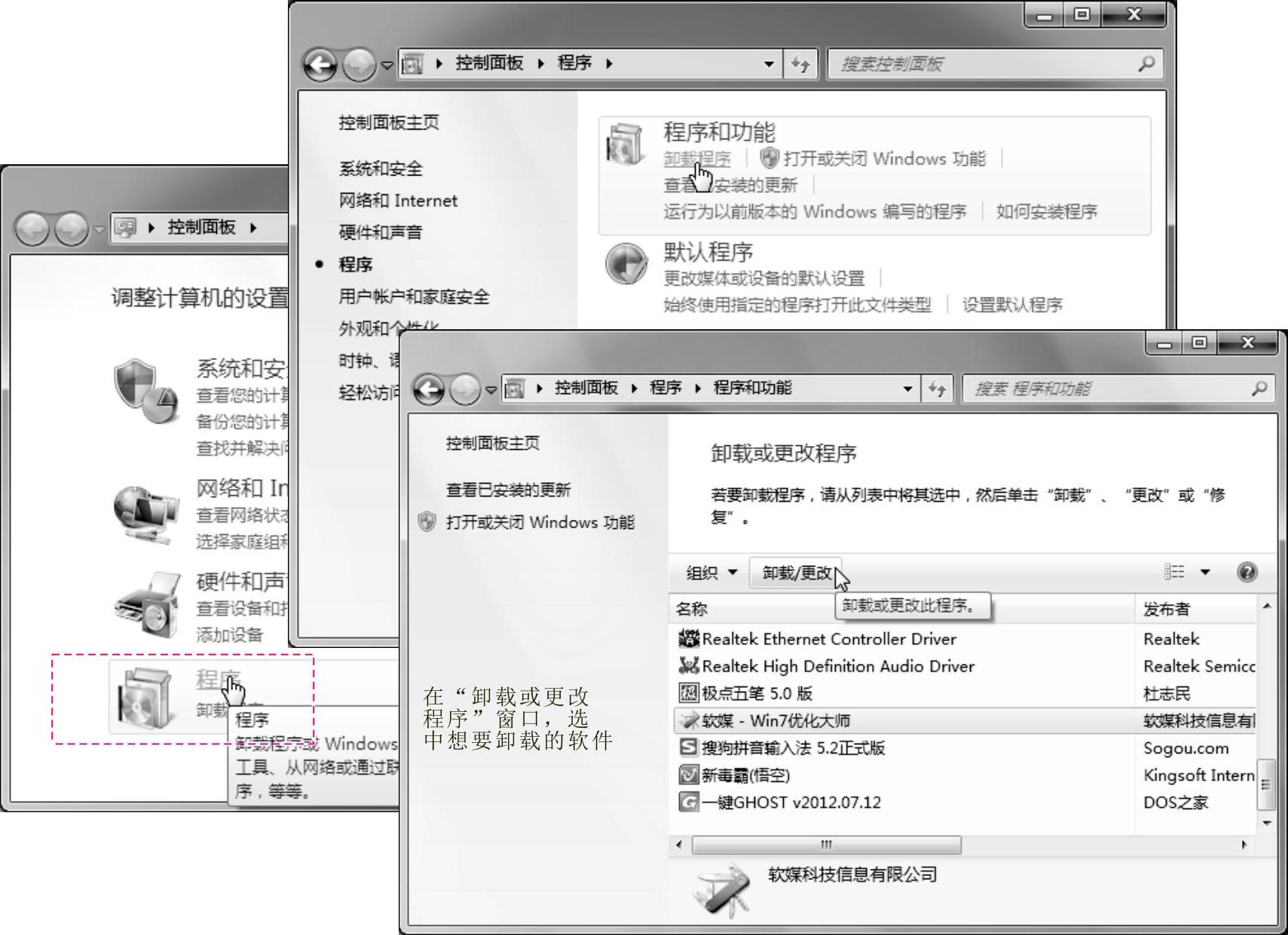Image resolution: width=1288 pixels, height=935 pixels.
Task: Click the 极点五笔 5.0 版 program icon
Action: click(x=689, y=693)
